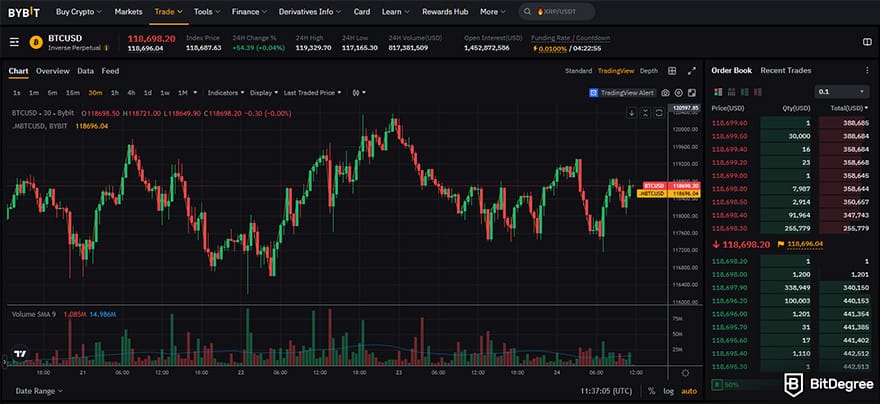Click the XRP/USDT search field
Image resolution: width=880 pixels, height=404 pixels.
(557, 11)
